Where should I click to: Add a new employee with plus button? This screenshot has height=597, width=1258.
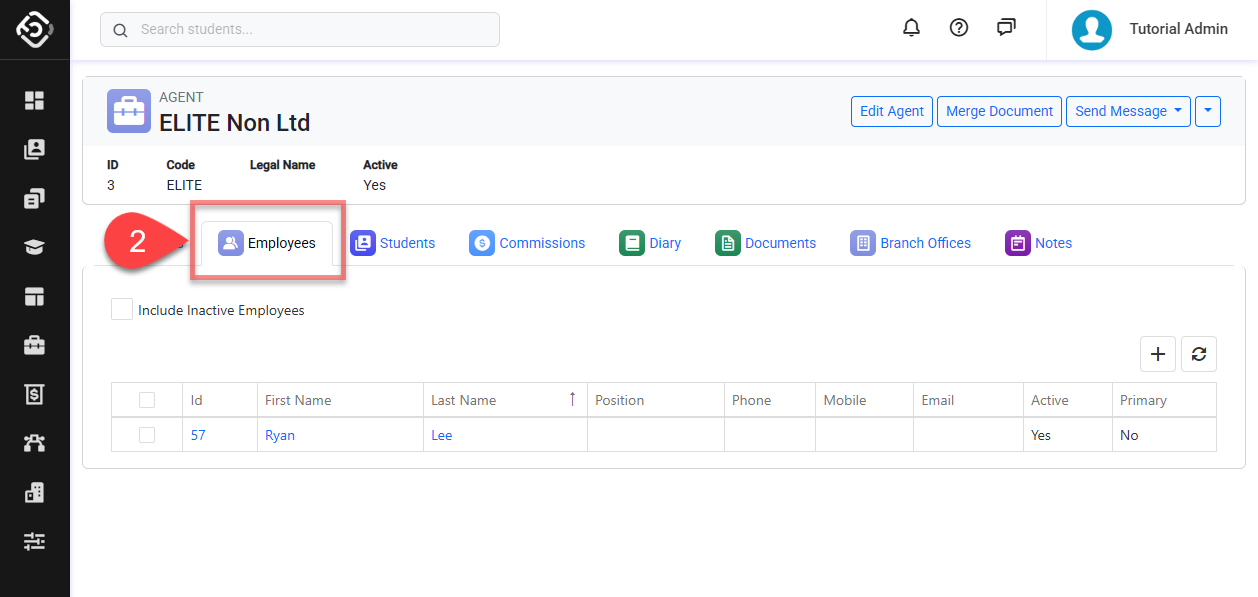tap(1158, 354)
